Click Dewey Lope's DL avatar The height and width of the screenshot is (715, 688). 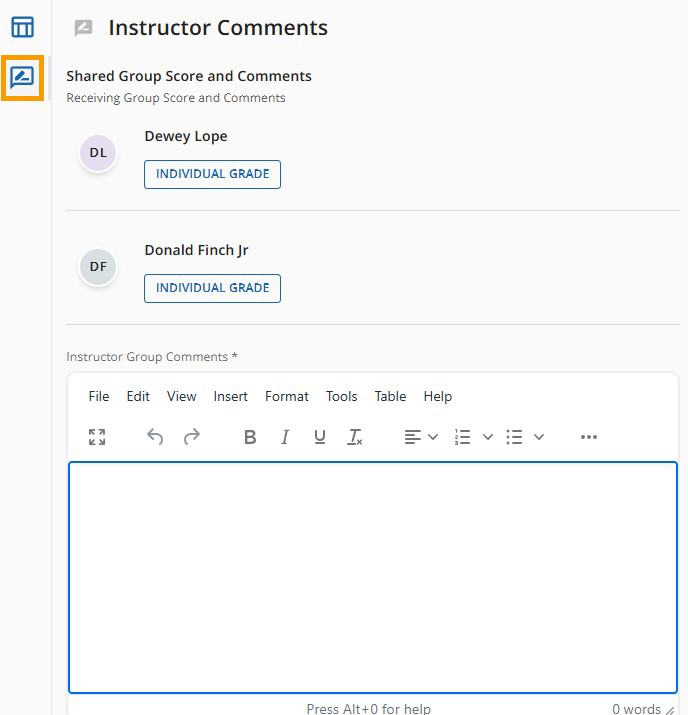(98, 153)
